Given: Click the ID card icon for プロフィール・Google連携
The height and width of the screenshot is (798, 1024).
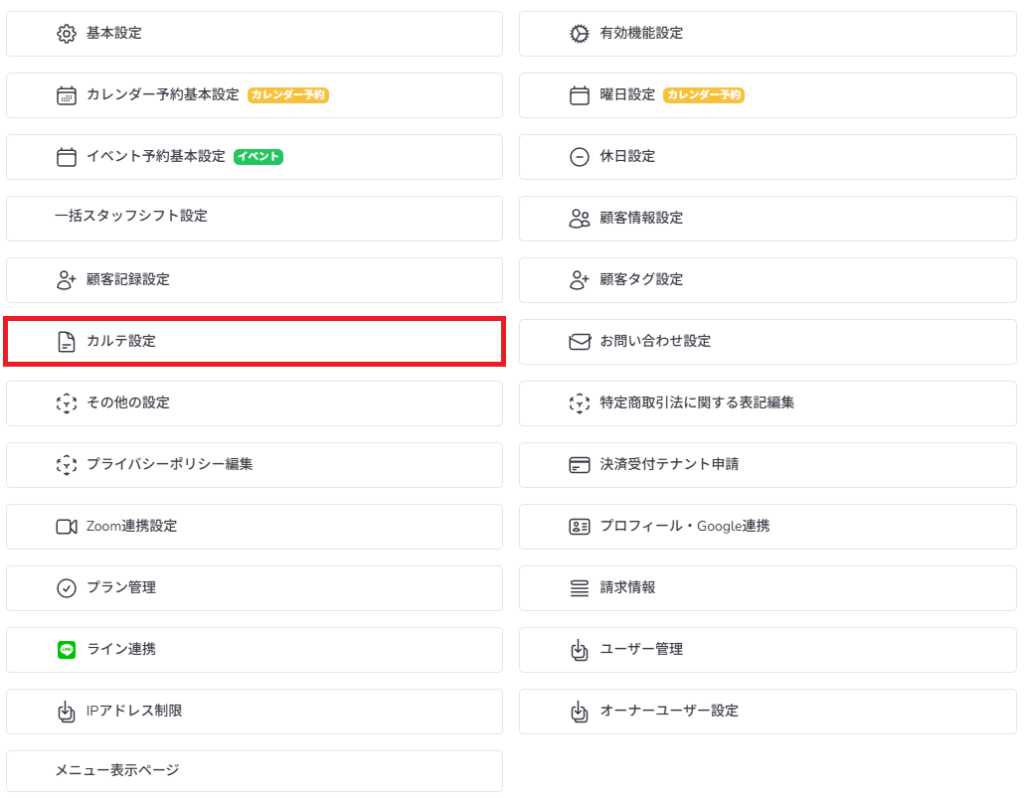Looking at the screenshot, I should click(x=579, y=527).
